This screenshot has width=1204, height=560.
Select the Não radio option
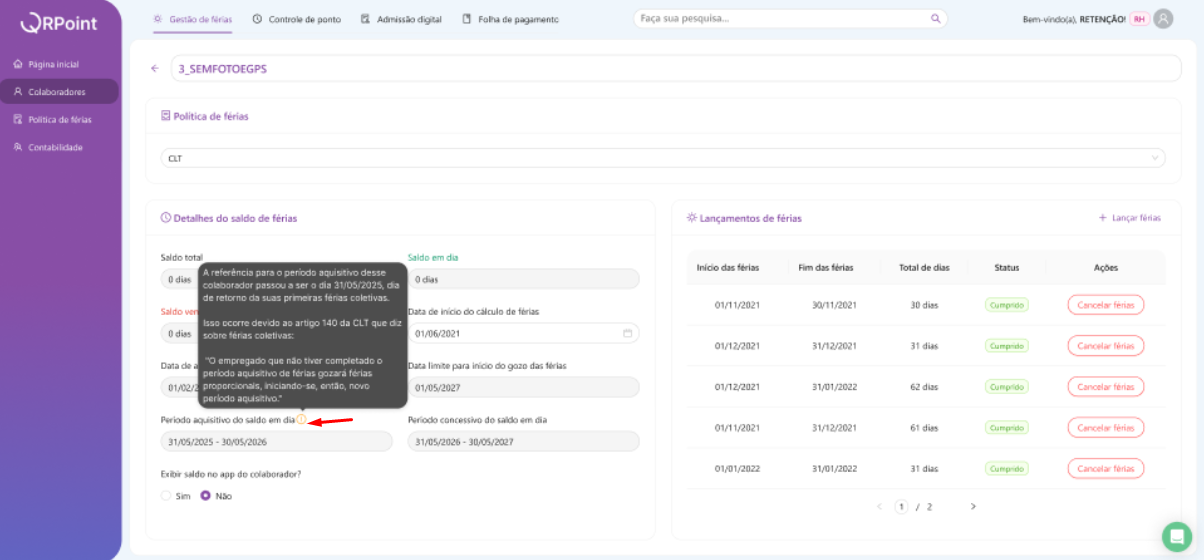(x=206, y=496)
